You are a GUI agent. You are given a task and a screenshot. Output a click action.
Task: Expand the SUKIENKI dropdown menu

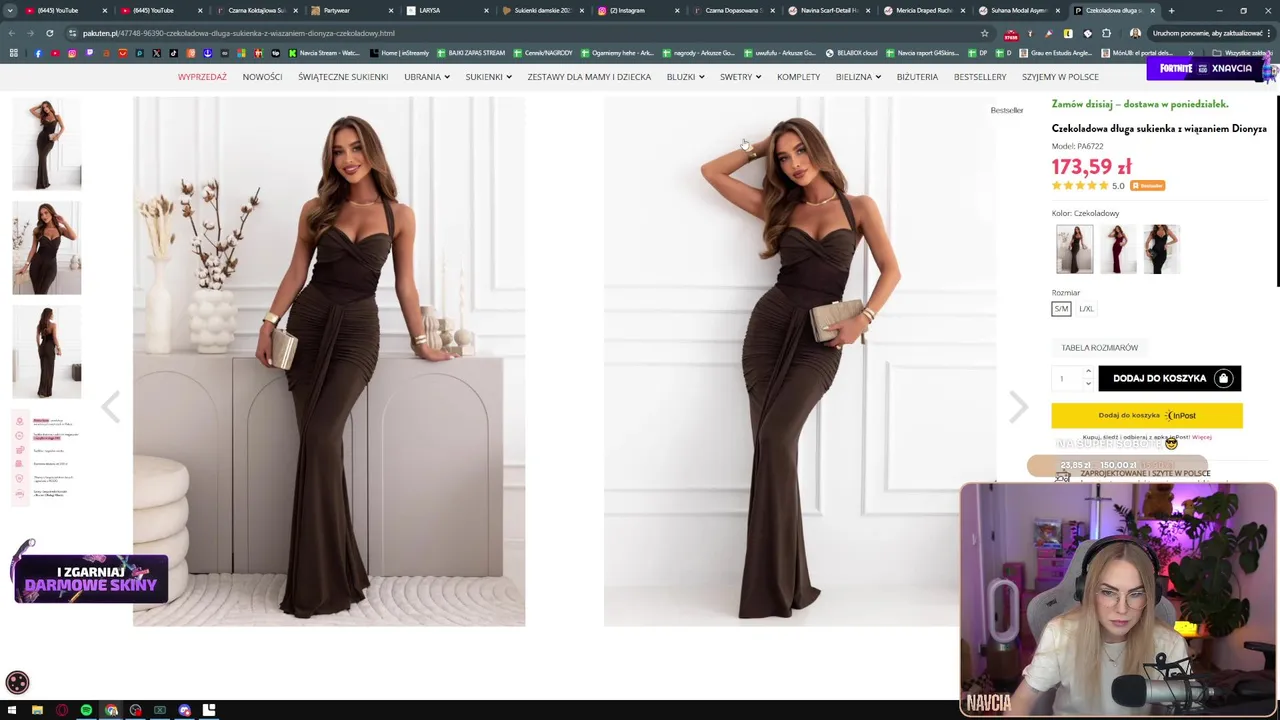coord(488,77)
